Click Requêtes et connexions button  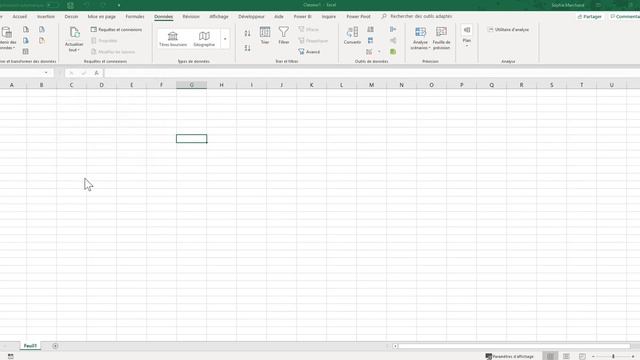[x=116, y=29]
